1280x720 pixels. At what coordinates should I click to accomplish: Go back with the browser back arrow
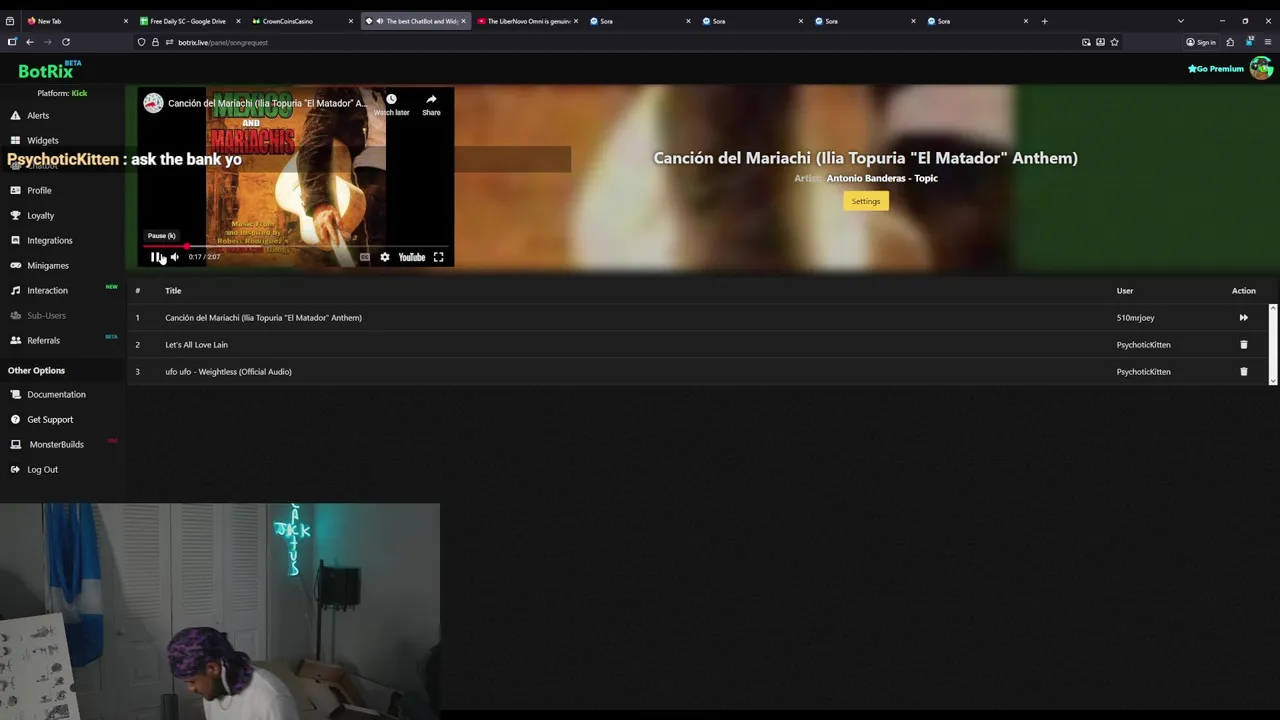[x=30, y=42]
